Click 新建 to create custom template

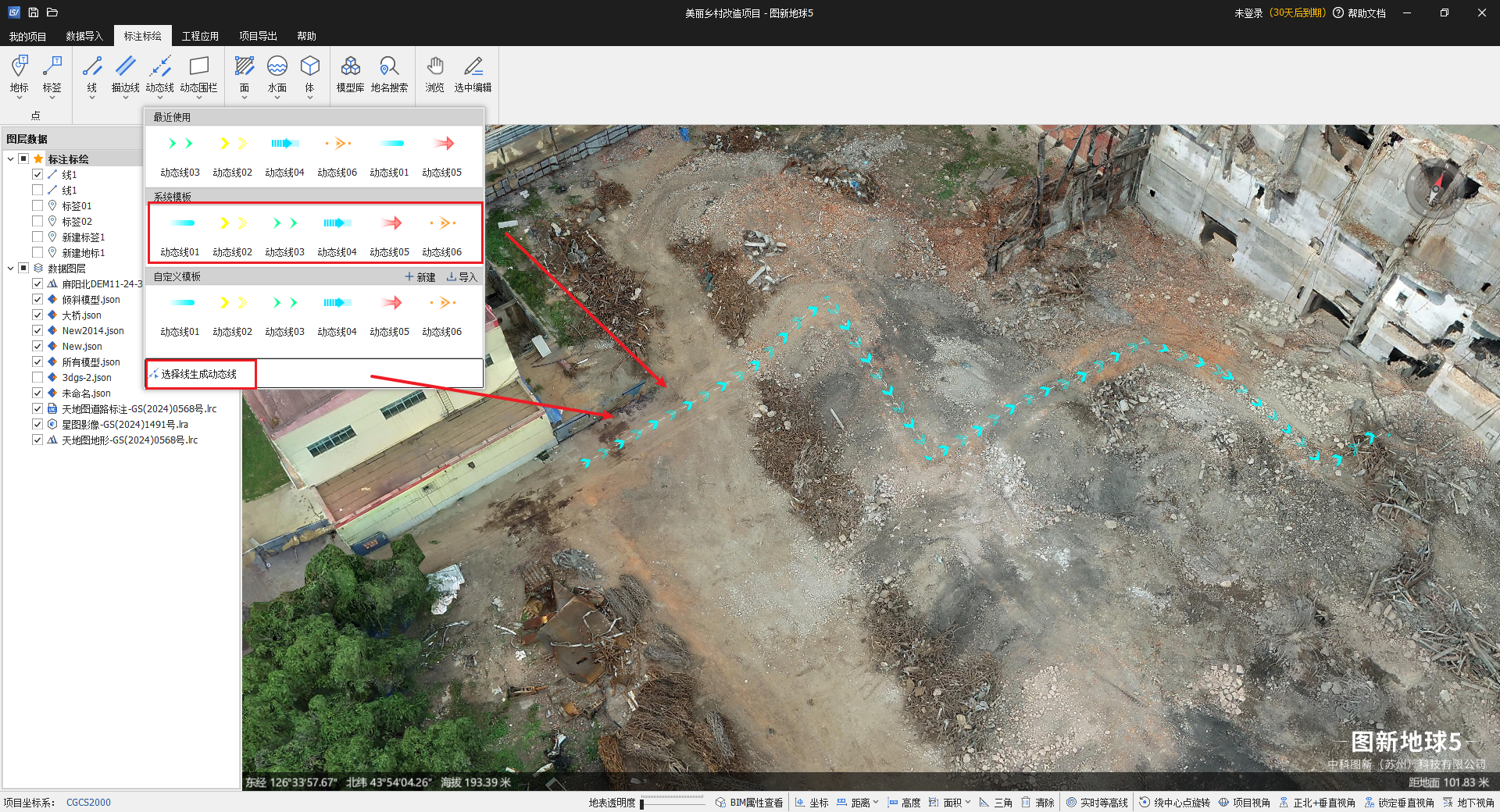click(x=420, y=277)
